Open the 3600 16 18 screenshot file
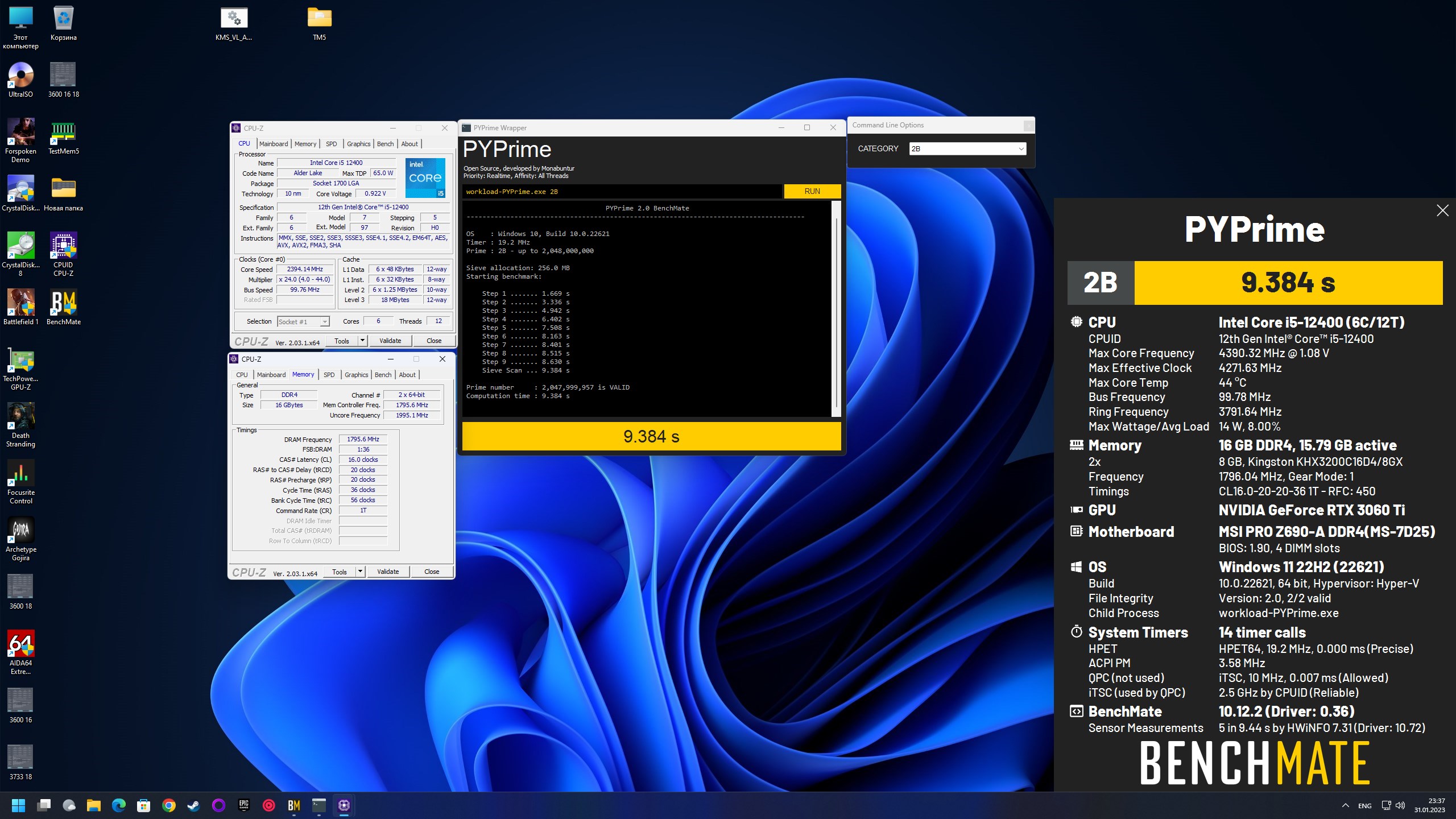Image resolution: width=1456 pixels, height=819 pixels. coord(63,80)
